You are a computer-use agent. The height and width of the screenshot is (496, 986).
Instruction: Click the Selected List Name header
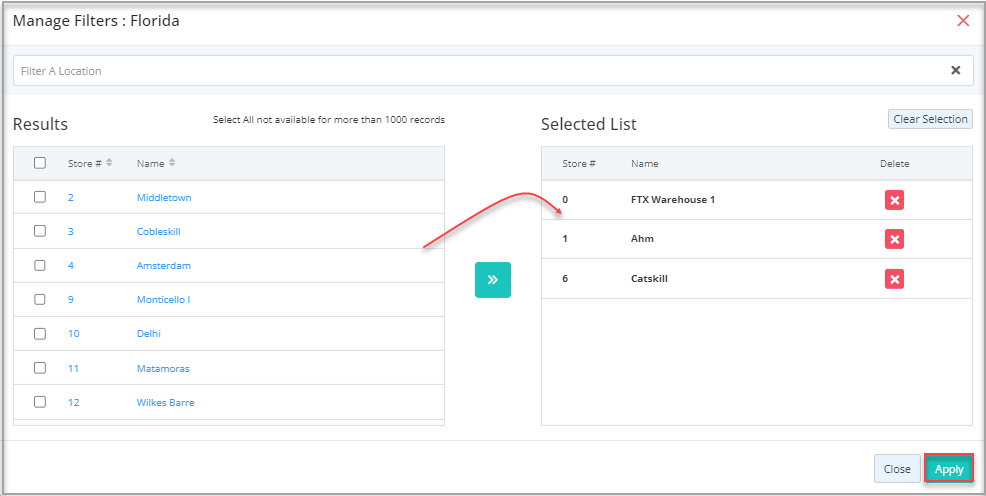645,163
